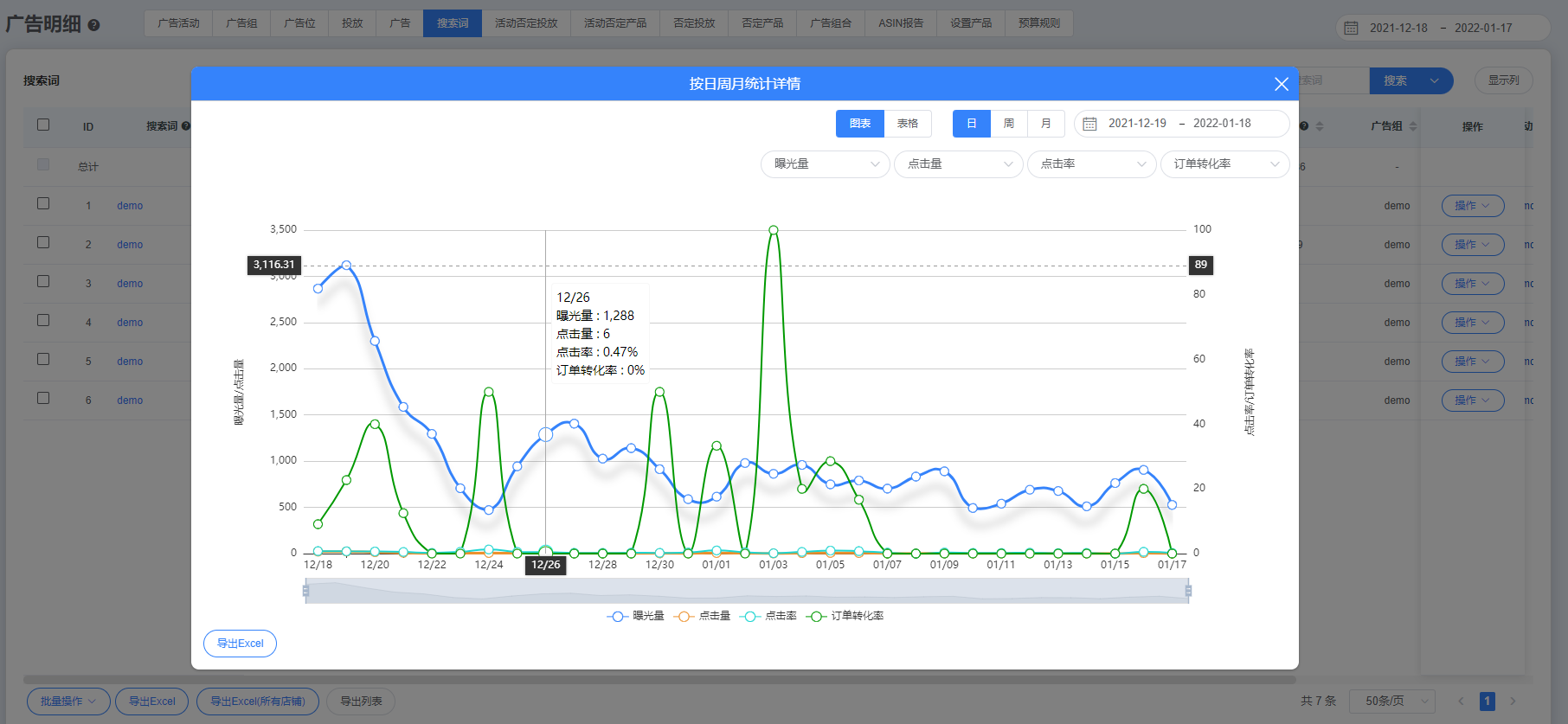Click left handle of chart zoom slider
1568x724 pixels.
coord(305,591)
